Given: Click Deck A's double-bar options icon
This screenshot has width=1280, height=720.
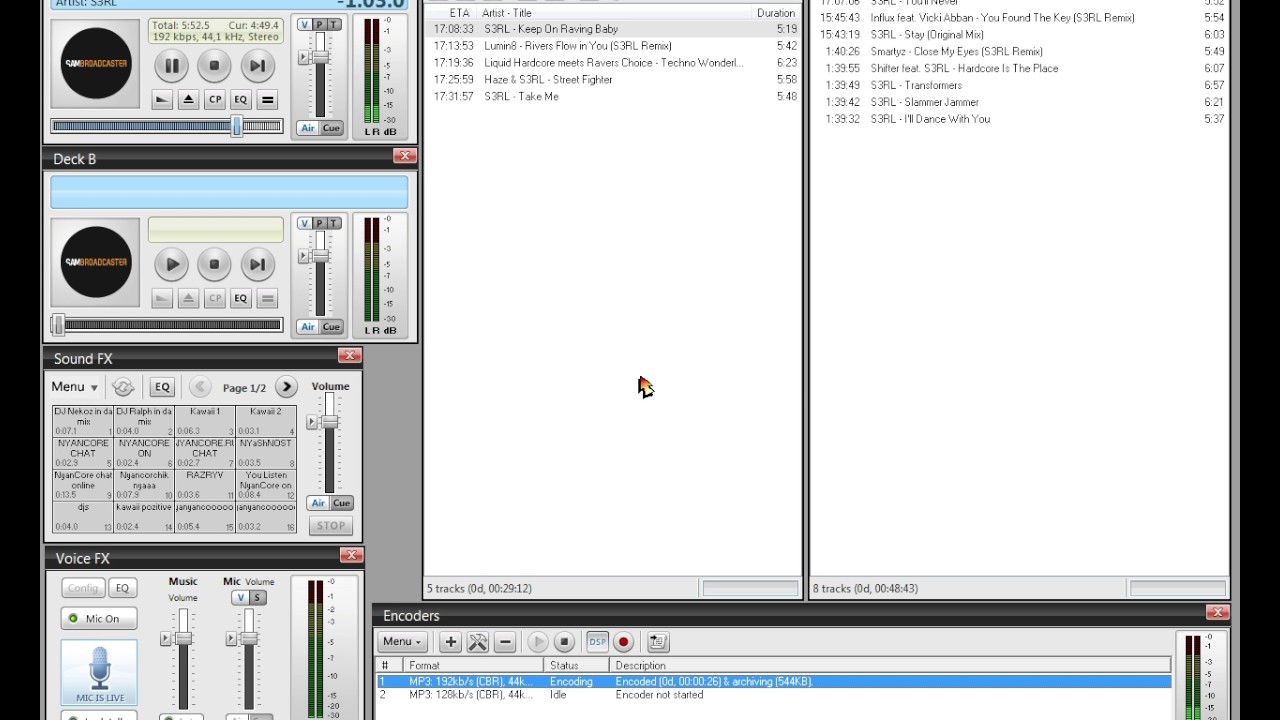Looking at the screenshot, I should (267, 100).
